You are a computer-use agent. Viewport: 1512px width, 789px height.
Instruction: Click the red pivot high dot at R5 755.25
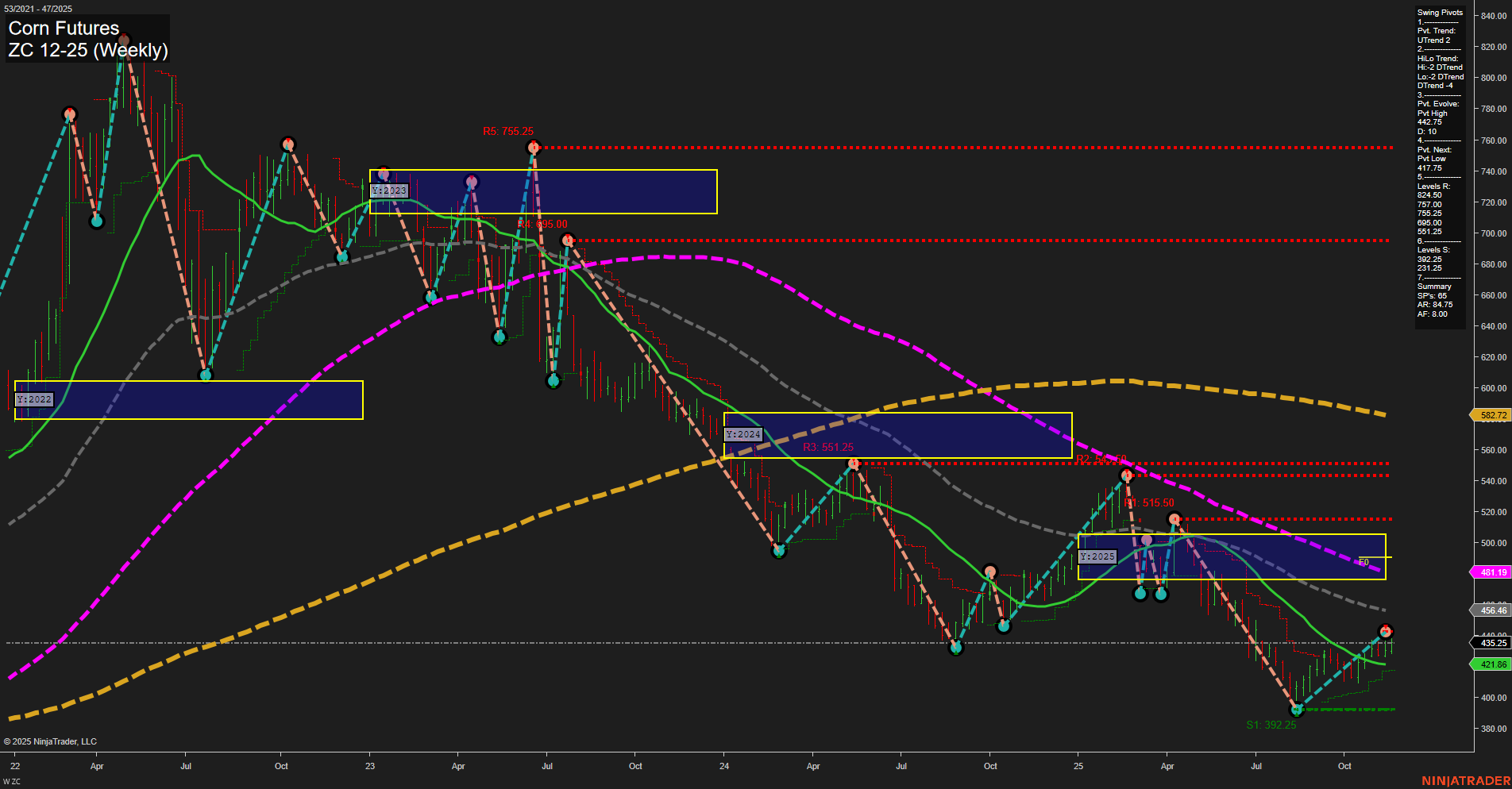[x=534, y=146]
